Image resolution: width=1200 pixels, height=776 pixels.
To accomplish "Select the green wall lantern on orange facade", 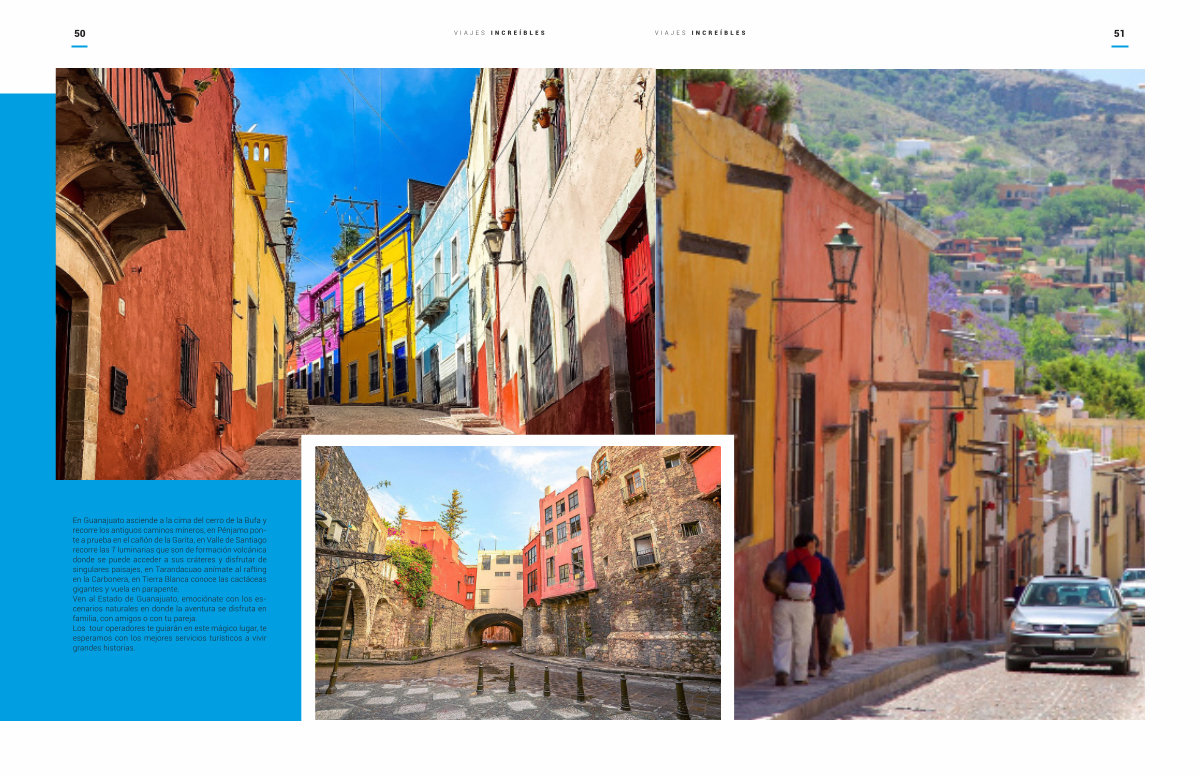I will 843,260.
